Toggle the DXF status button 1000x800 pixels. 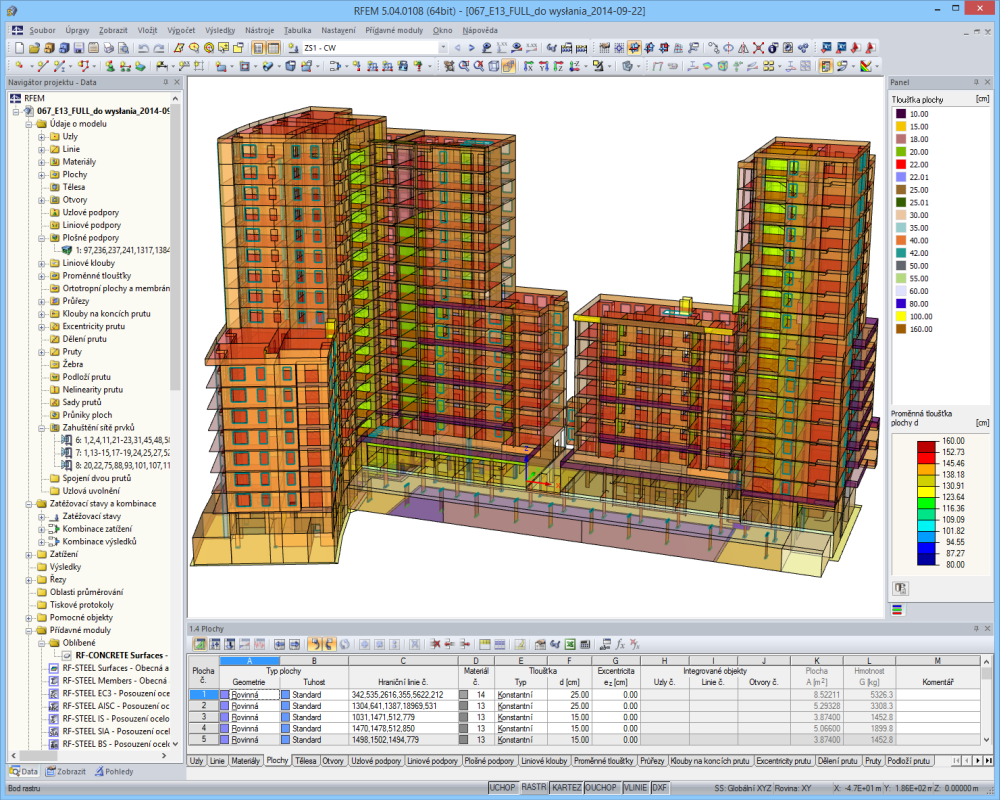(659, 787)
